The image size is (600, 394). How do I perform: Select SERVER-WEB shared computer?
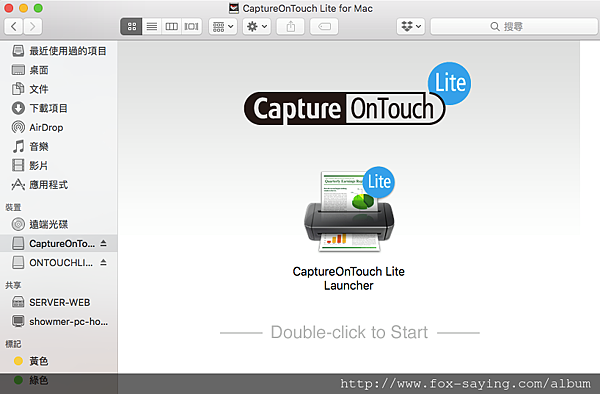click(x=59, y=302)
